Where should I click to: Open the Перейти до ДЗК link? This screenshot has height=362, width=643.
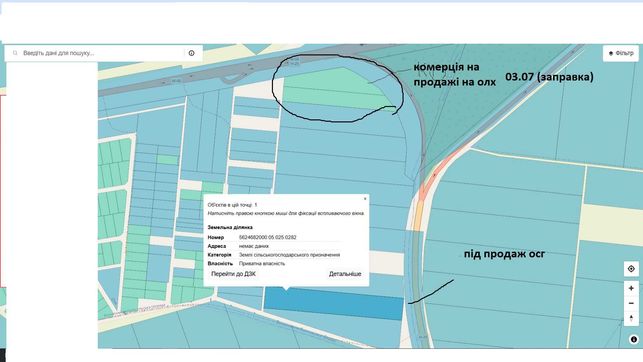click(x=233, y=274)
